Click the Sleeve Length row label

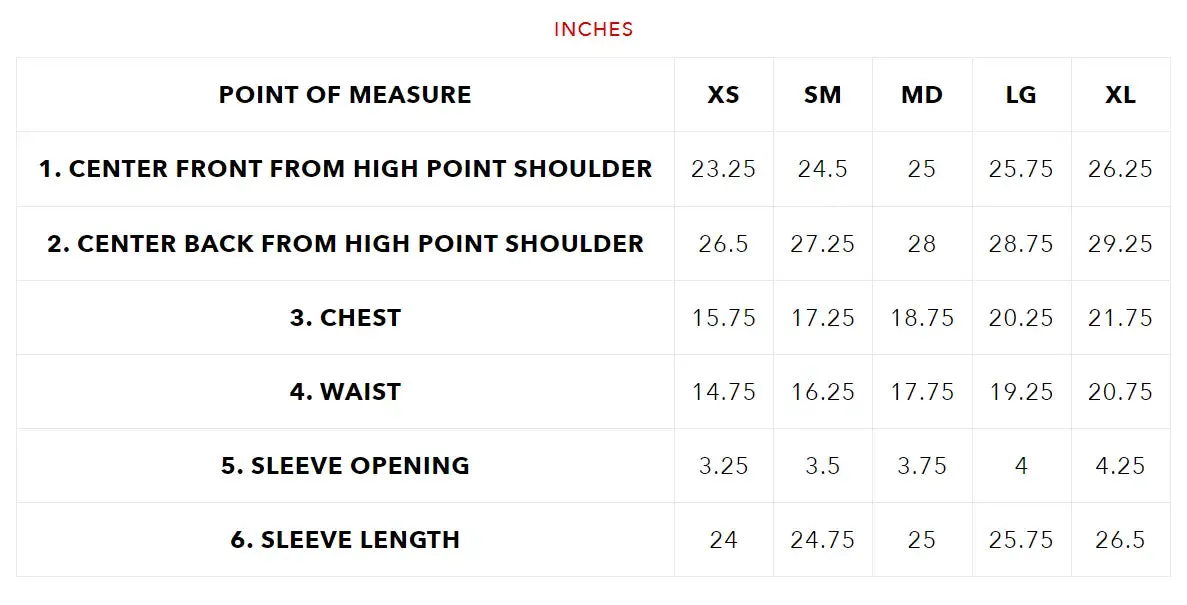345,540
